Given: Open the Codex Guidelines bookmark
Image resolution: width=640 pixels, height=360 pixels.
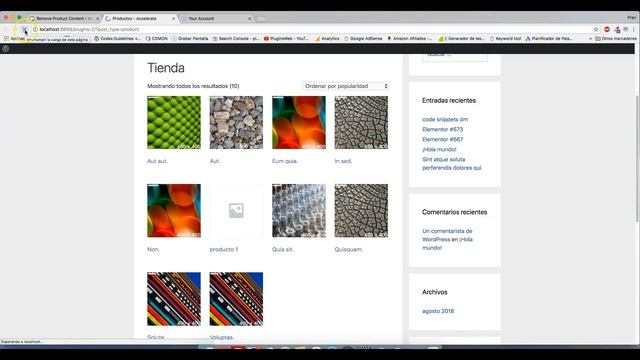Looking at the screenshot, I should point(117,38).
